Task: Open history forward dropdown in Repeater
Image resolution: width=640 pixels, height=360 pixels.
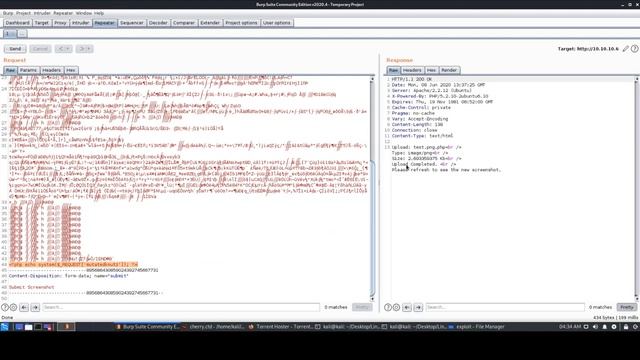Action: click(84, 49)
